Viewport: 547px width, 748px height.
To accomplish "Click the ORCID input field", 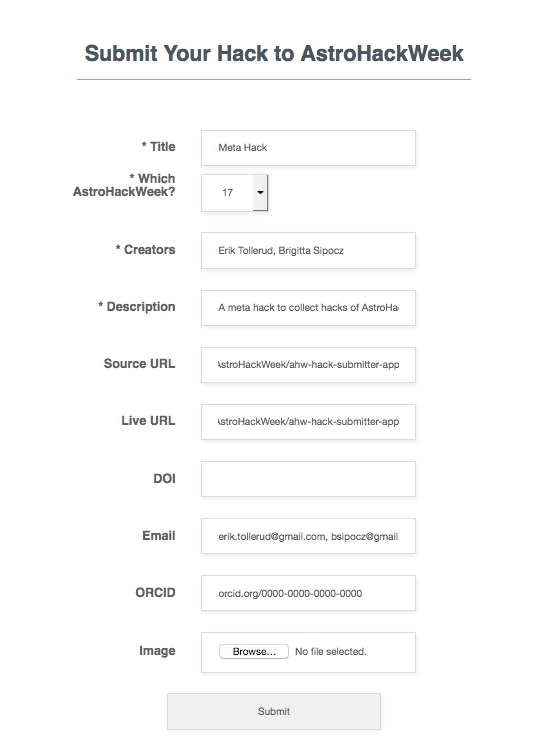I will [x=308, y=593].
